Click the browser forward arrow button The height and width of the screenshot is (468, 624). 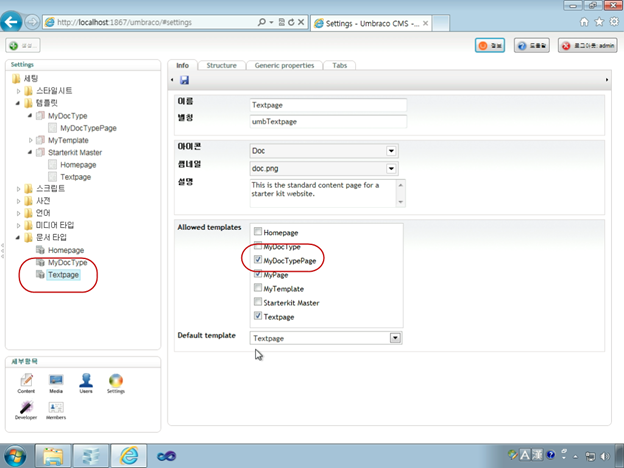tap(32, 22)
